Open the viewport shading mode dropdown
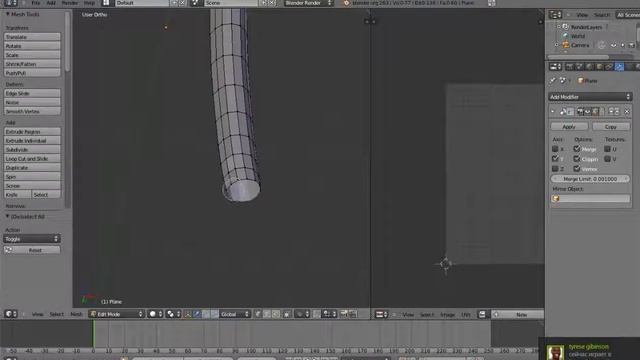This screenshot has height=360, width=640. point(156,314)
